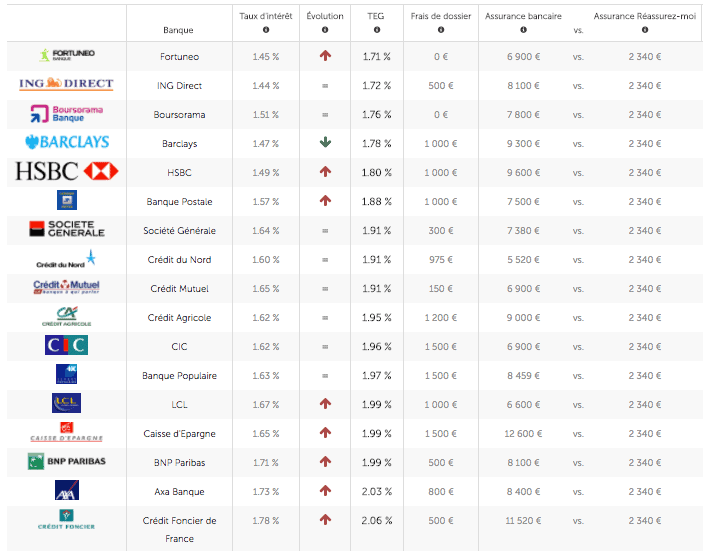Click the ING Direct logo
The image size is (703, 551).
click(66, 84)
